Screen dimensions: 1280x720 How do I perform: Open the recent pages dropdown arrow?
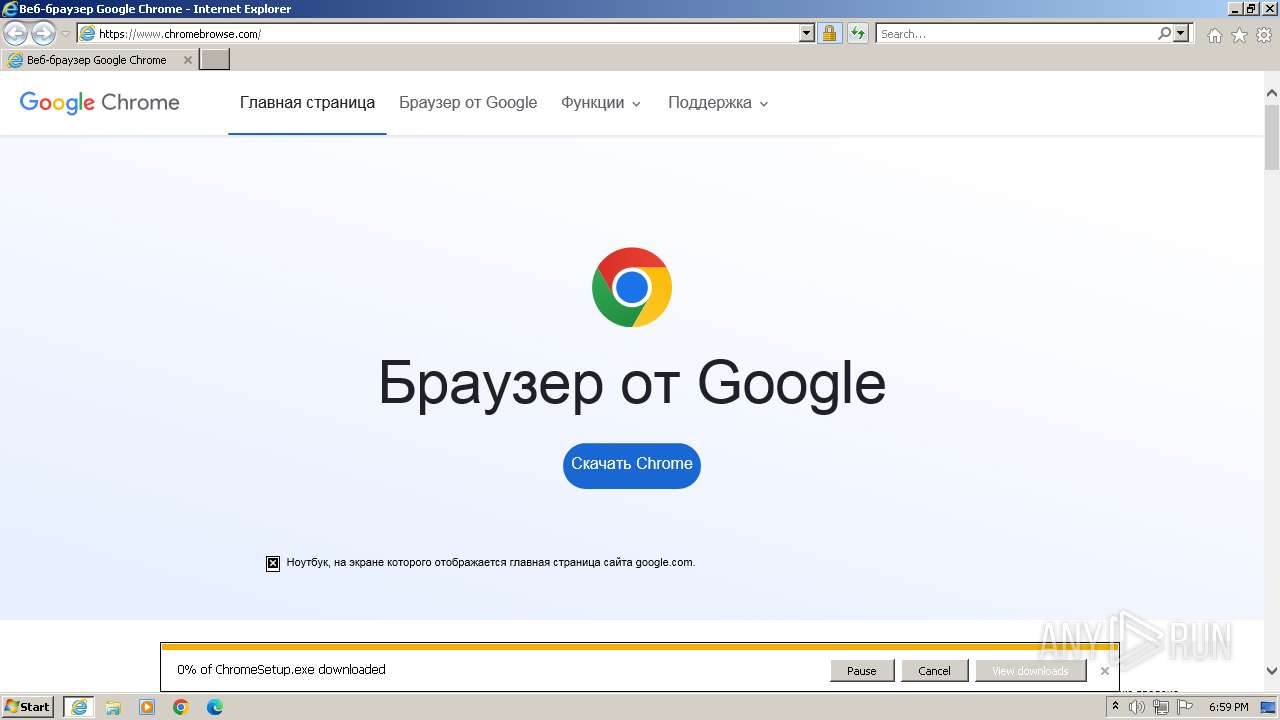point(65,34)
